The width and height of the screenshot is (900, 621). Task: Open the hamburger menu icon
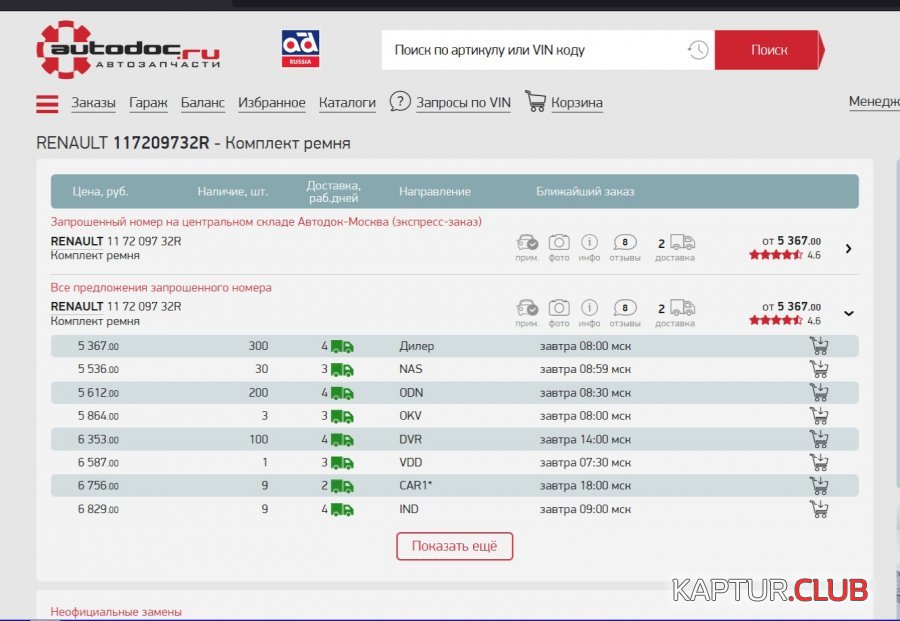pos(47,104)
